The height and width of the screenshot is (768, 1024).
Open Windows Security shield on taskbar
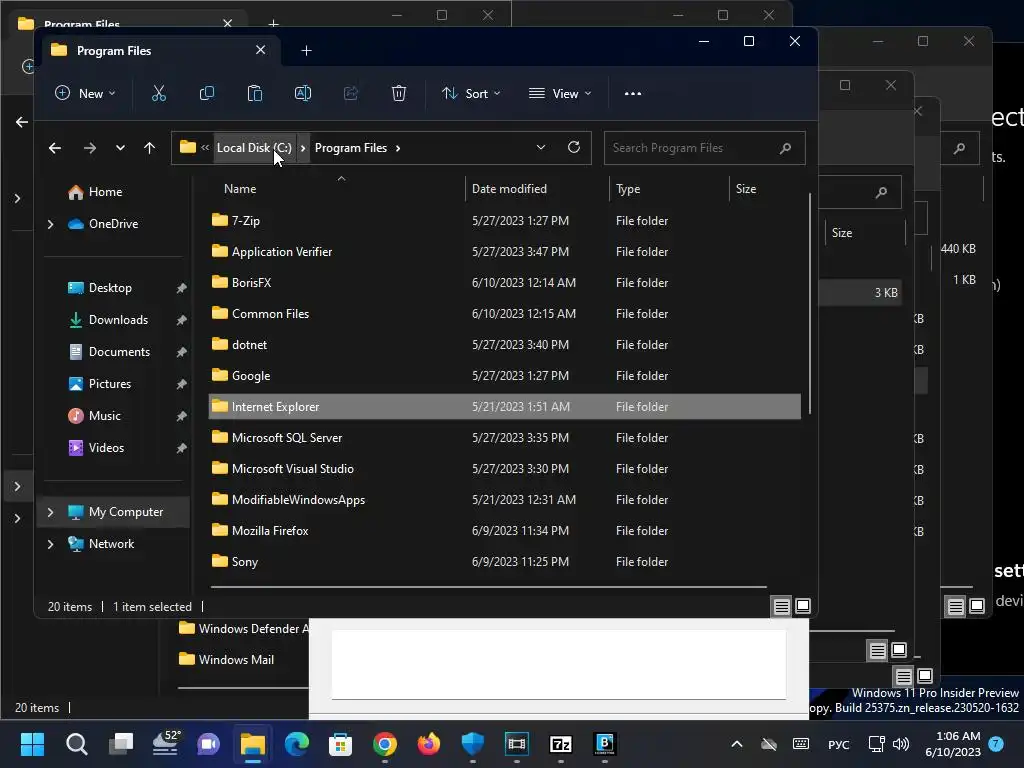472,744
